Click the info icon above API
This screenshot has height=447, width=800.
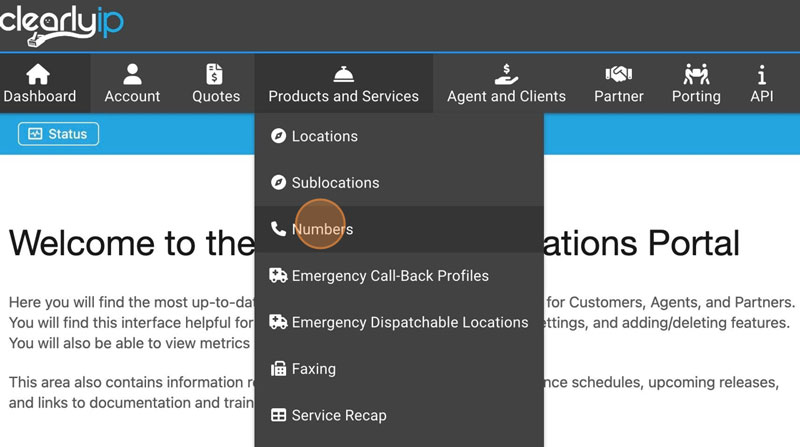point(762,74)
